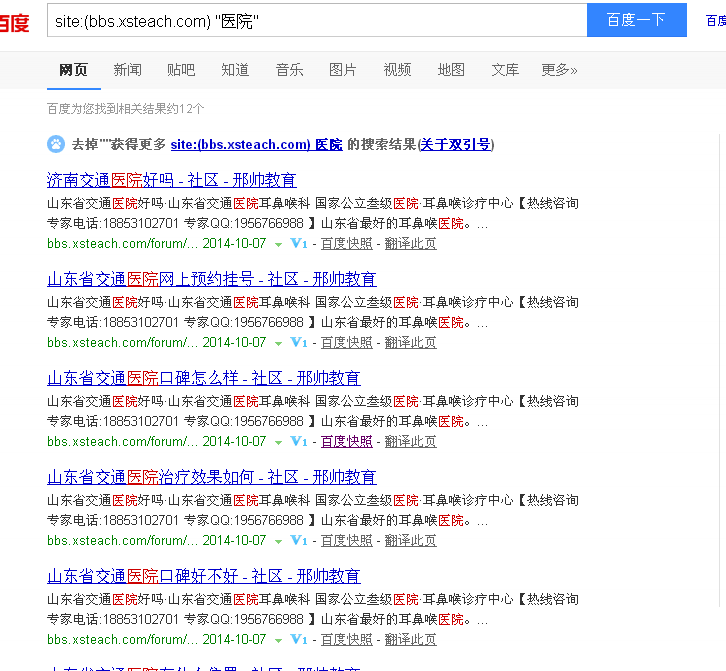Image resolution: width=726 pixels, height=671 pixels.
Task: Click the result count text 百度为您找到相关结果约12个
Action: point(125,109)
